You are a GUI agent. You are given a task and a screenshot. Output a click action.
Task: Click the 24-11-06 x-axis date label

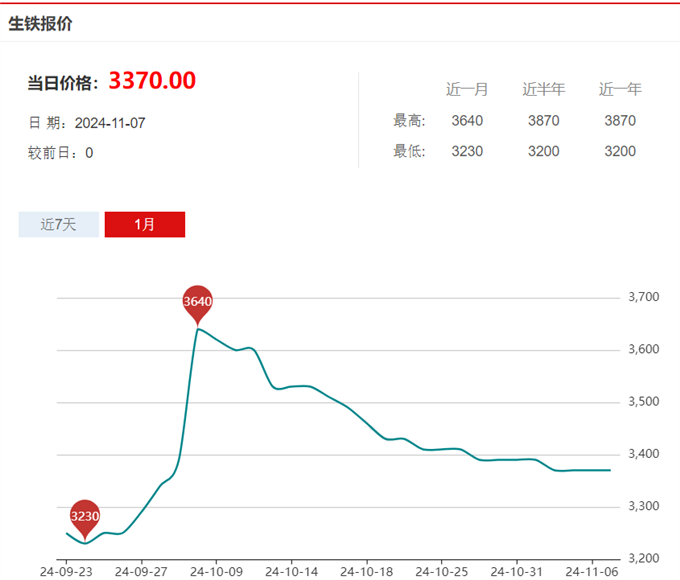point(591,571)
